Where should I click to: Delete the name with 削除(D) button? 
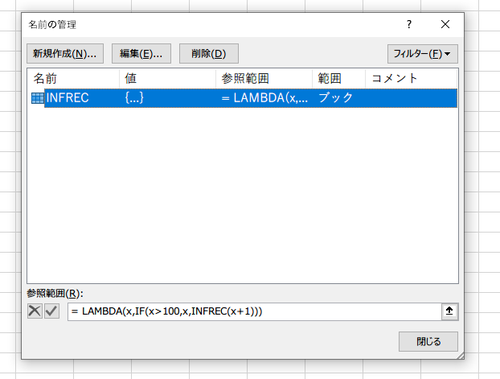209,53
